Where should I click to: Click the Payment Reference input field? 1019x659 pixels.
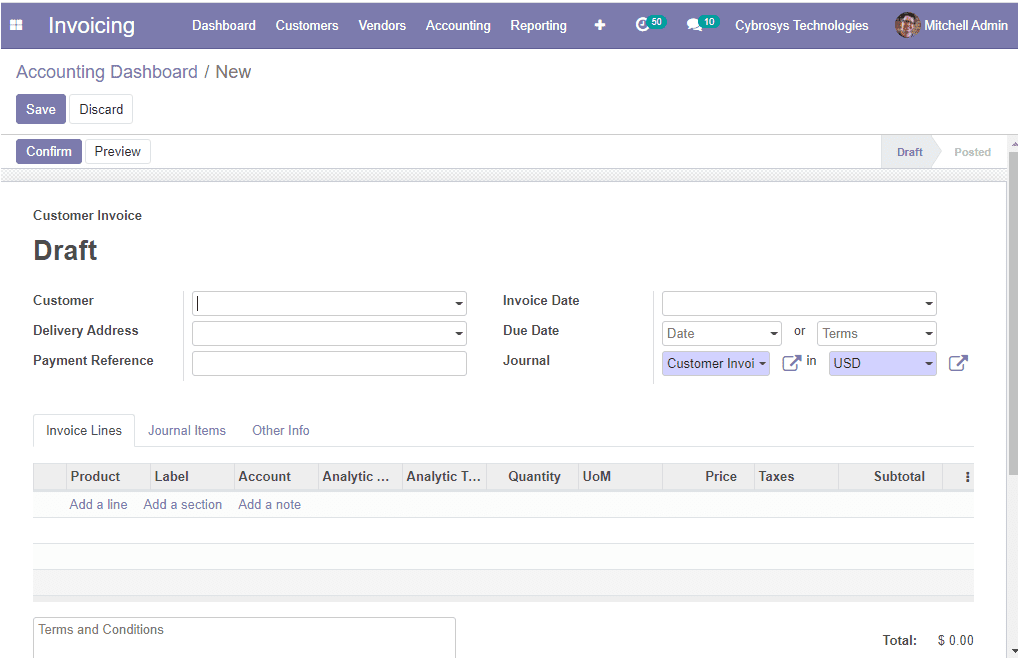point(329,363)
